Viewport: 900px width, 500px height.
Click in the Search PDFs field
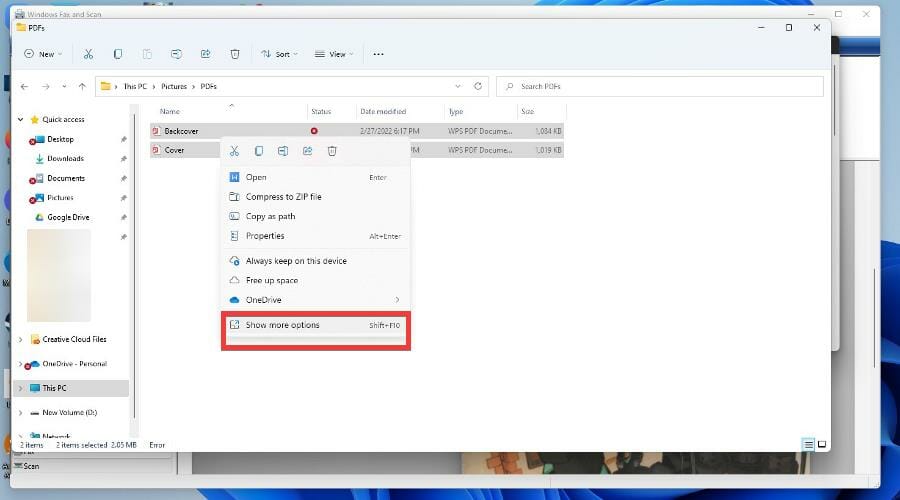(660, 86)
